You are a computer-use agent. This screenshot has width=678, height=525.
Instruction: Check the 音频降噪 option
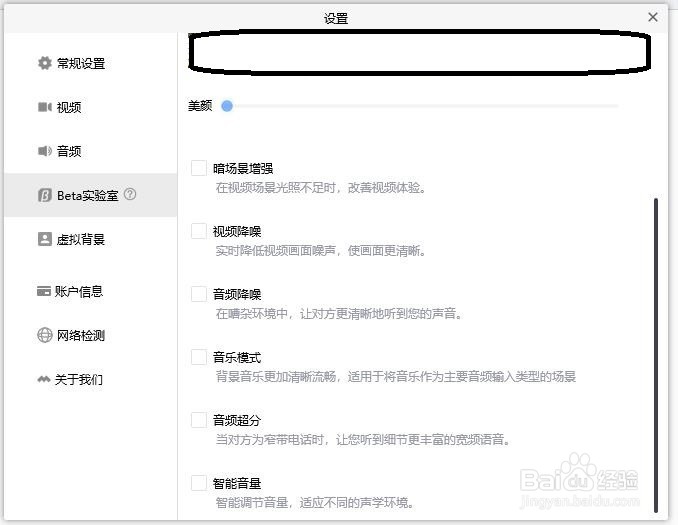point(199,294)
